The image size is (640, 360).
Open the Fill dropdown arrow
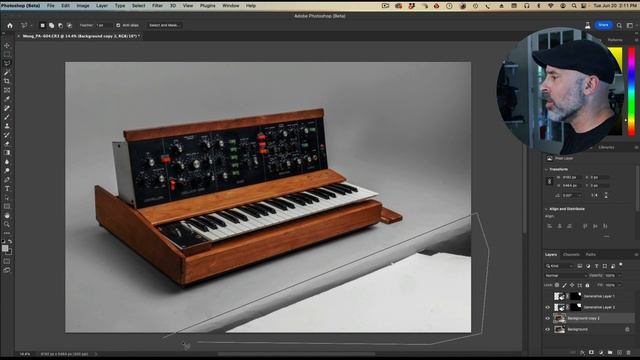(x=619, y=285)
